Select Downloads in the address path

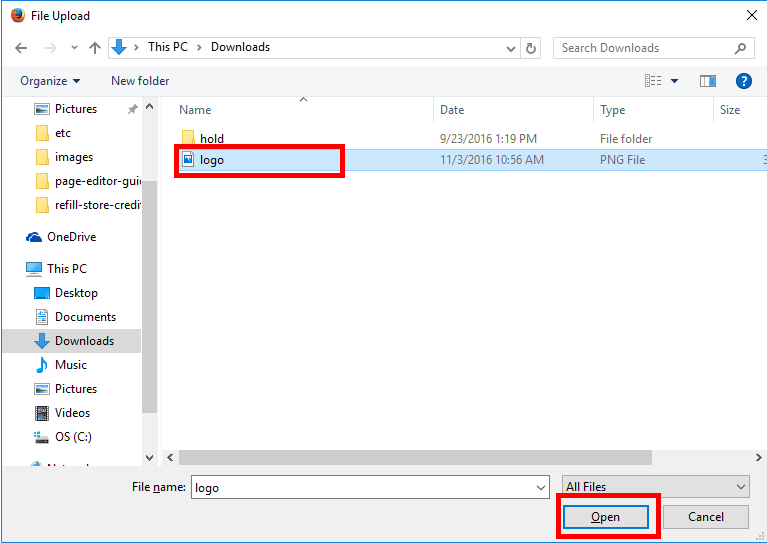pyautogui.click(x=240, y=47)
